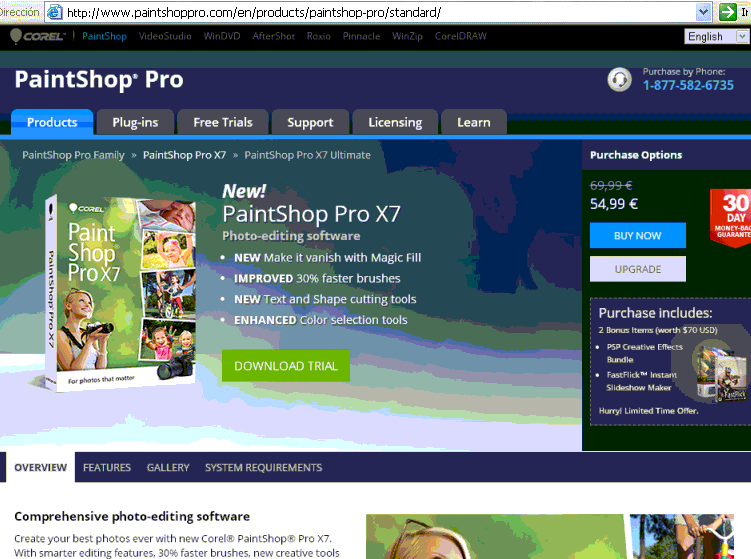Viewport: 751px width, 559px height.
Task: Click the URL address field
Action: 378,12
